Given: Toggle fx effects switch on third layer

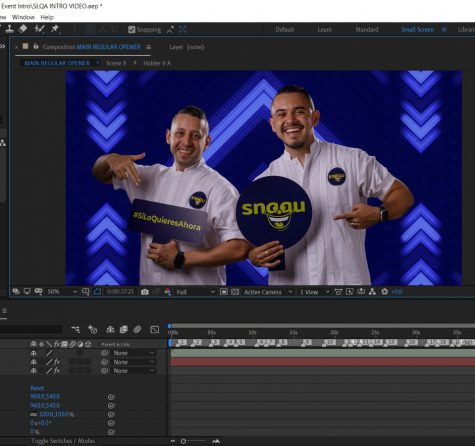Looking at the screenshot, I should pos(57,371).
